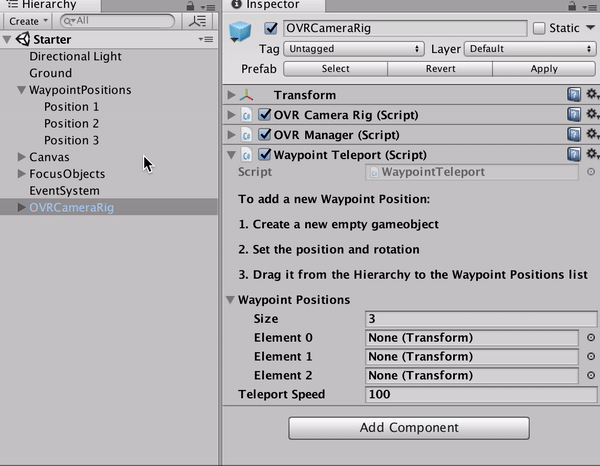Open Waypoint Teleport help reference
Screen dimensions: 600x466
pyautogui.click(x=574, y=154)
